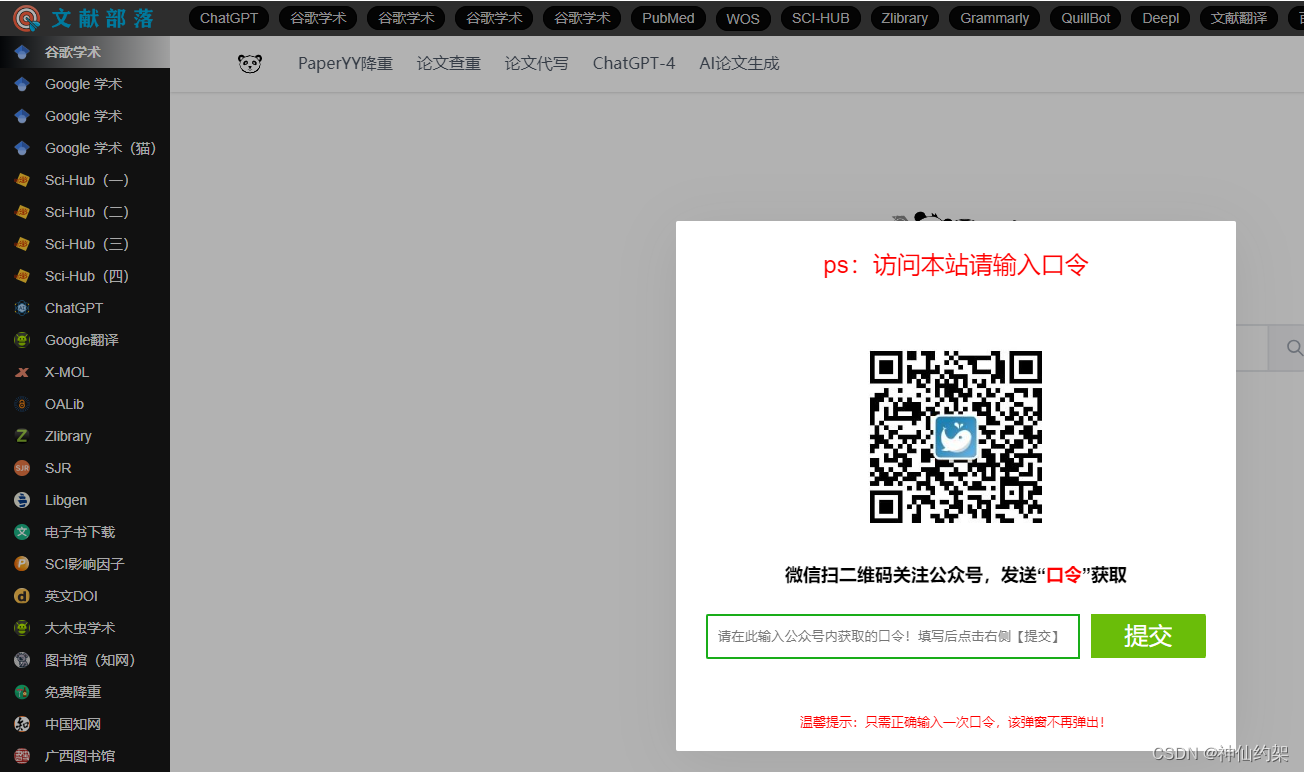Click the green 提交 submit button
1304x772 pixels.
point(1148,636)
